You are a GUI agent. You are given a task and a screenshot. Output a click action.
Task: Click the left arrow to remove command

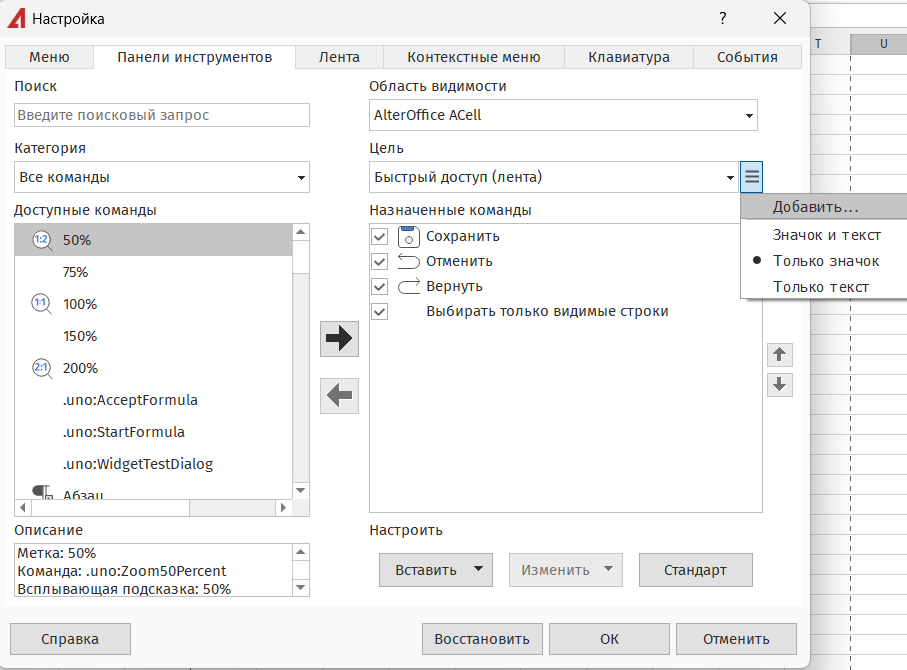339,397
